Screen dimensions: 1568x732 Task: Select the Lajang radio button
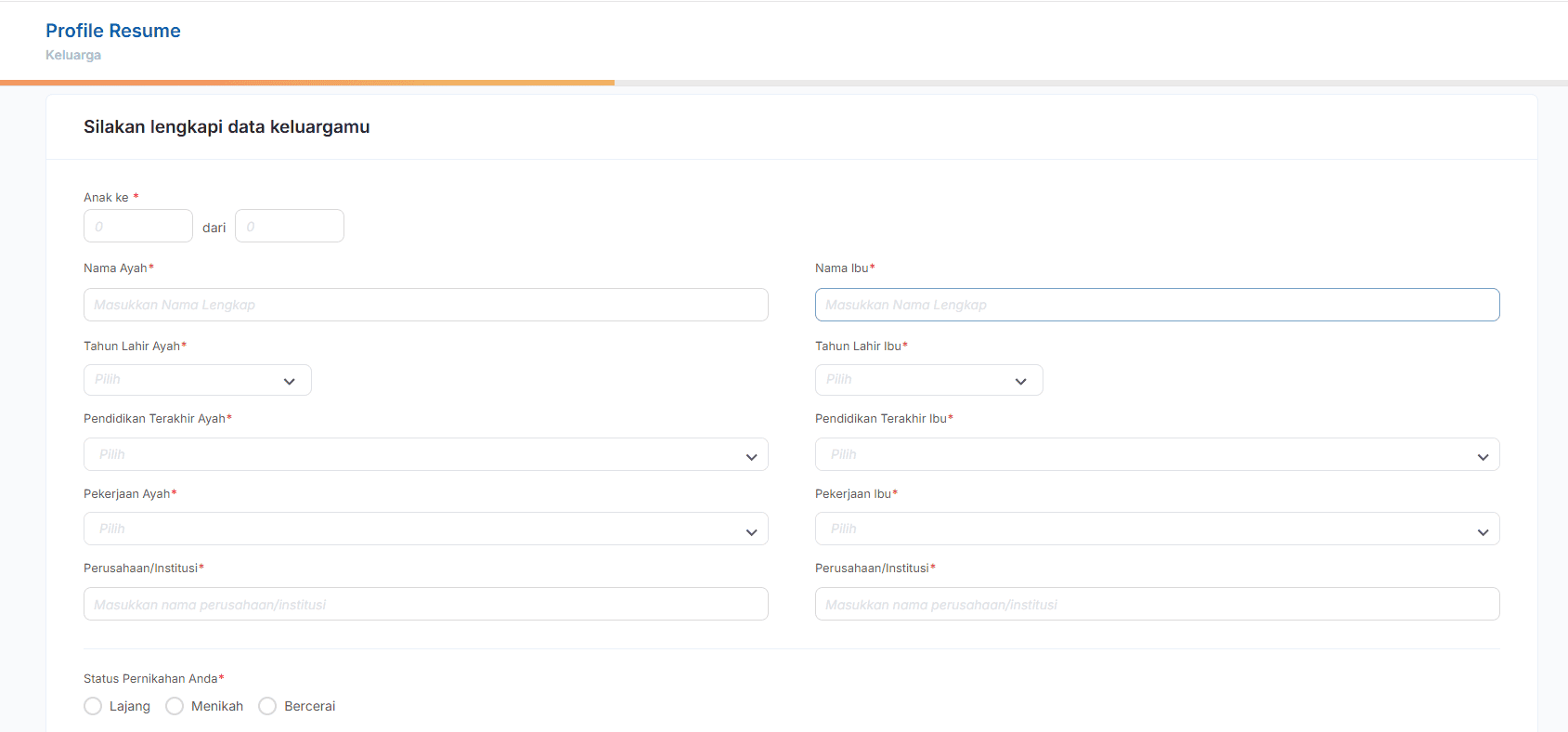tap(93, 706)
